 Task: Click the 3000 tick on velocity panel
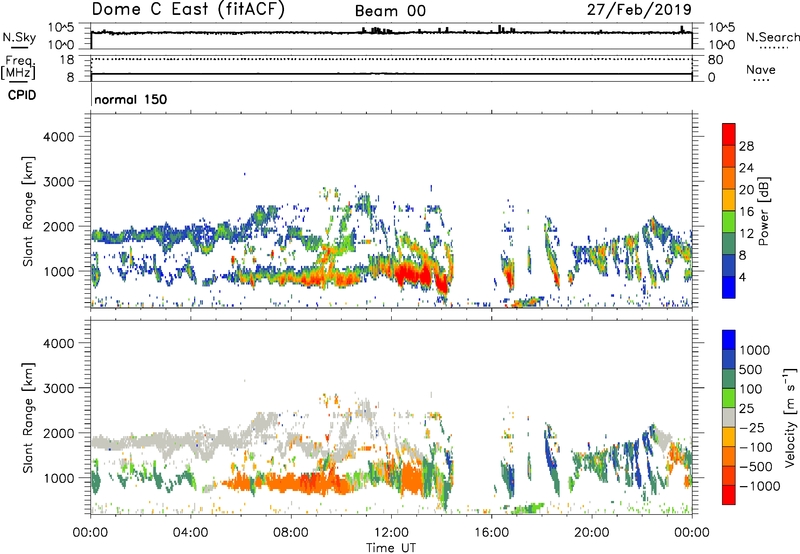coord(58,388)
